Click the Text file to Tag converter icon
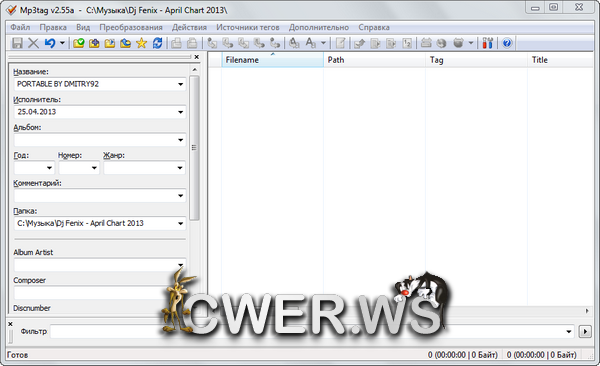 pos(259,43)
